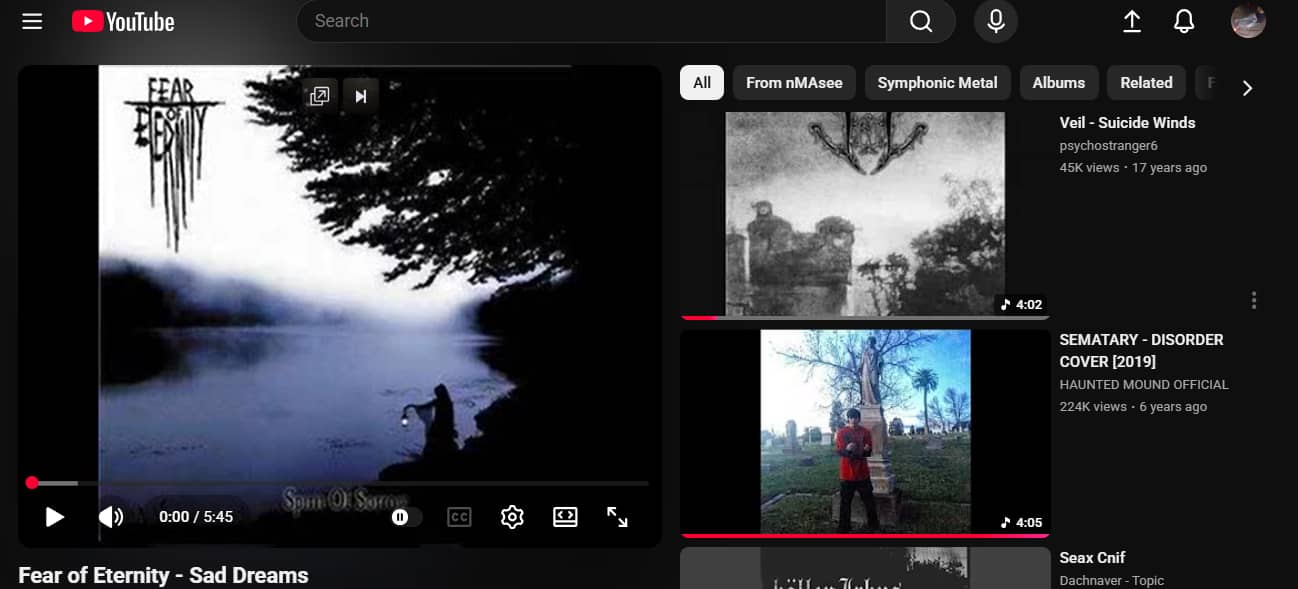Visit Dachnaver - Topic channel
This screenshot has height=589, width=1298.
[1111, 580]
